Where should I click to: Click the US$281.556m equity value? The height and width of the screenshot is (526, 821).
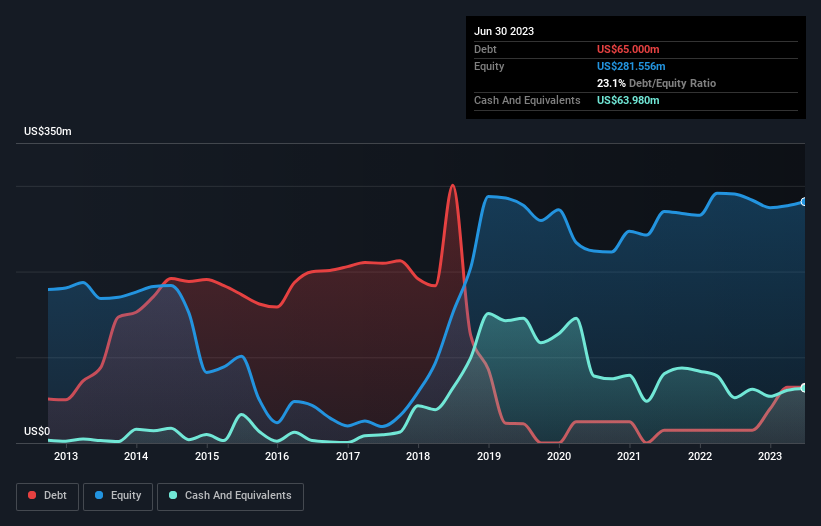point(631,66)
